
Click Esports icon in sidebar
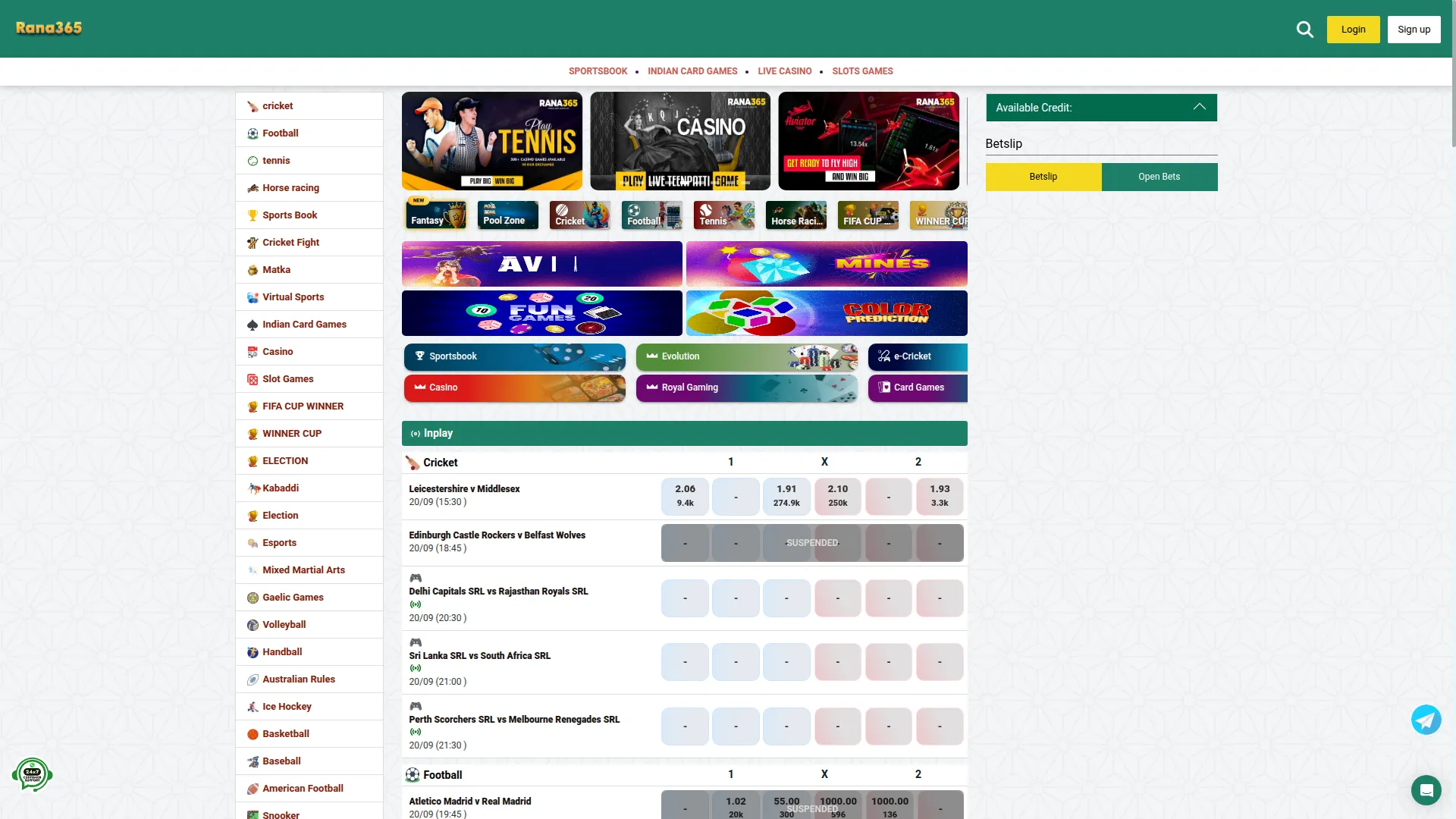point(253,543)
